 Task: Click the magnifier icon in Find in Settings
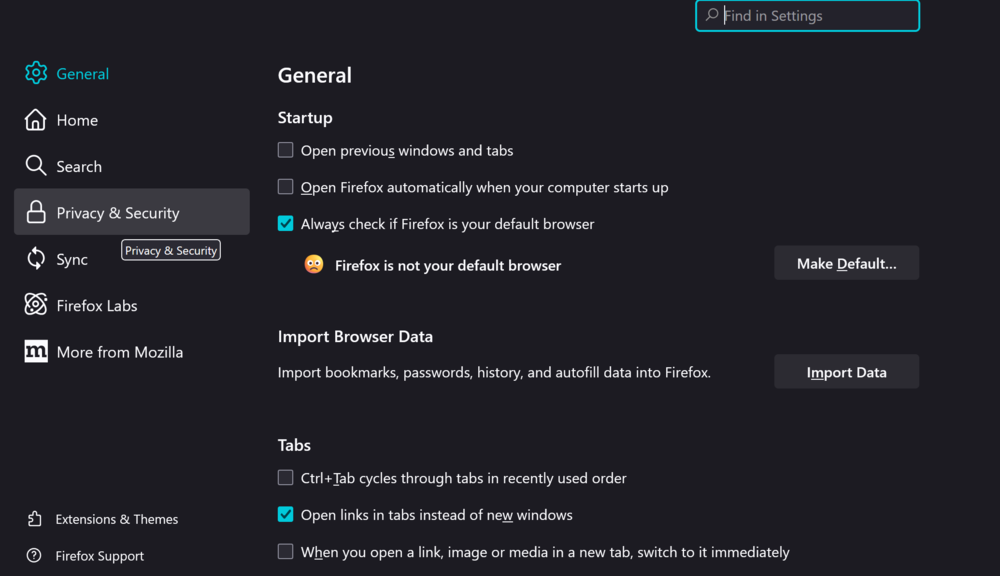point(712,15)
